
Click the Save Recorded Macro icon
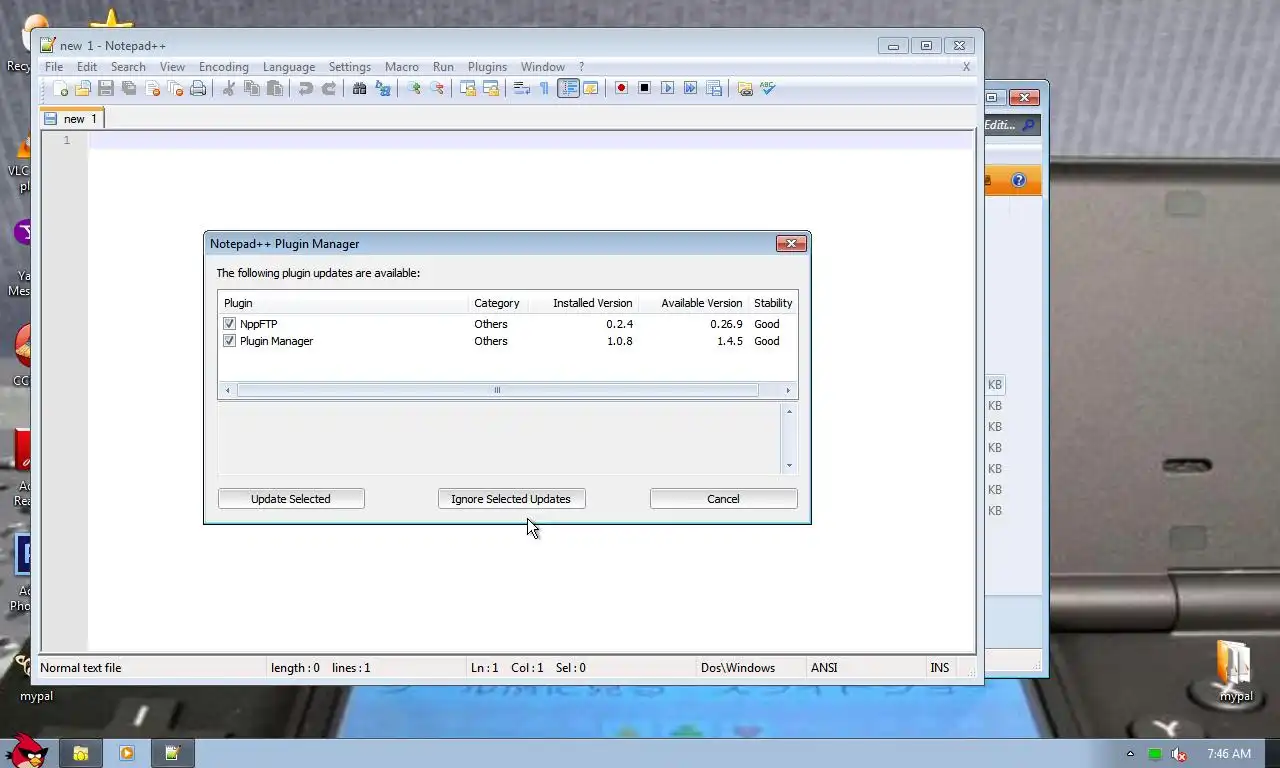tap(713, 88)
